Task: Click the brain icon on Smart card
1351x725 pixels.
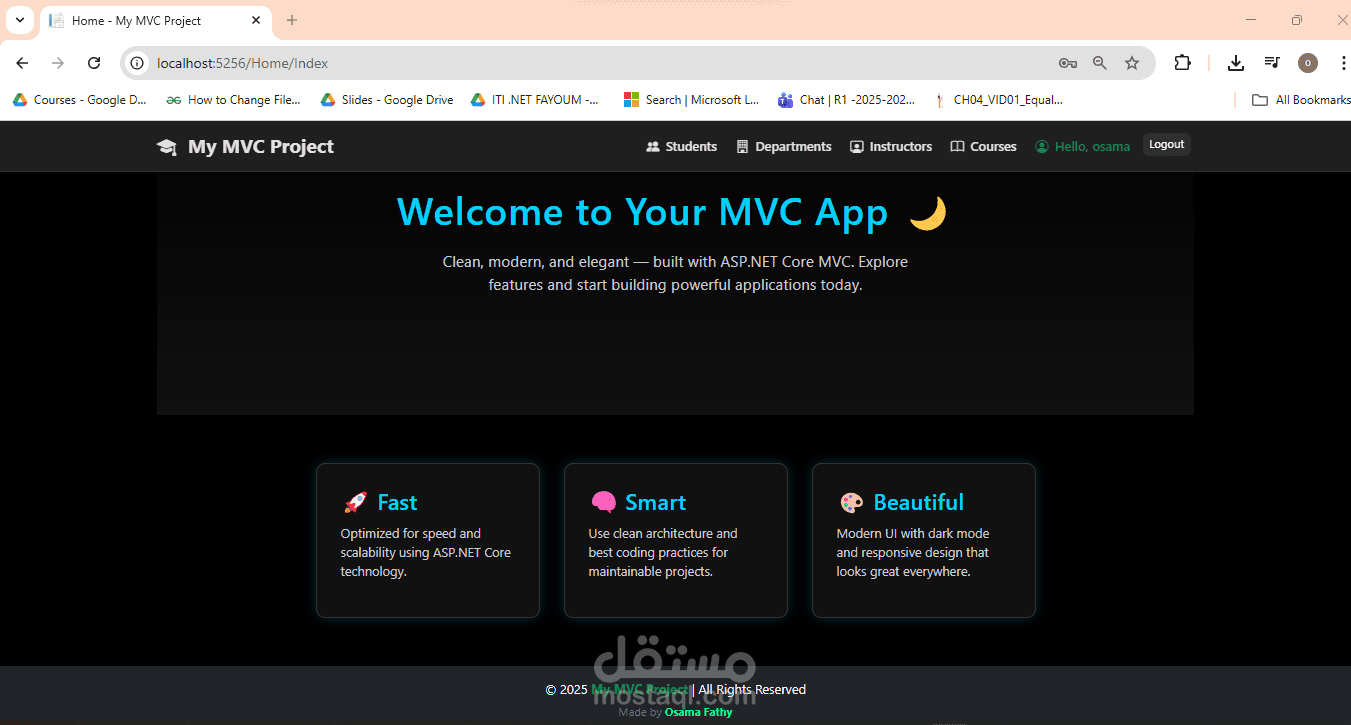Action: [x=603, y=502]
